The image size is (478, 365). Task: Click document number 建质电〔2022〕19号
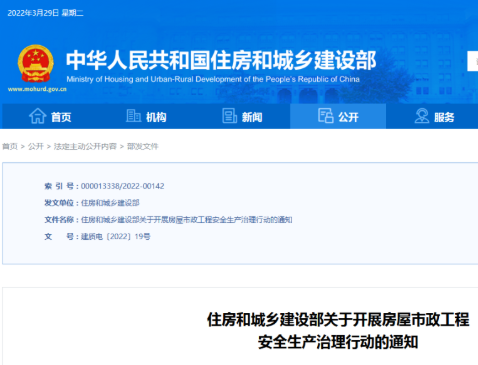pyautogui.click(x=116, y=236)
